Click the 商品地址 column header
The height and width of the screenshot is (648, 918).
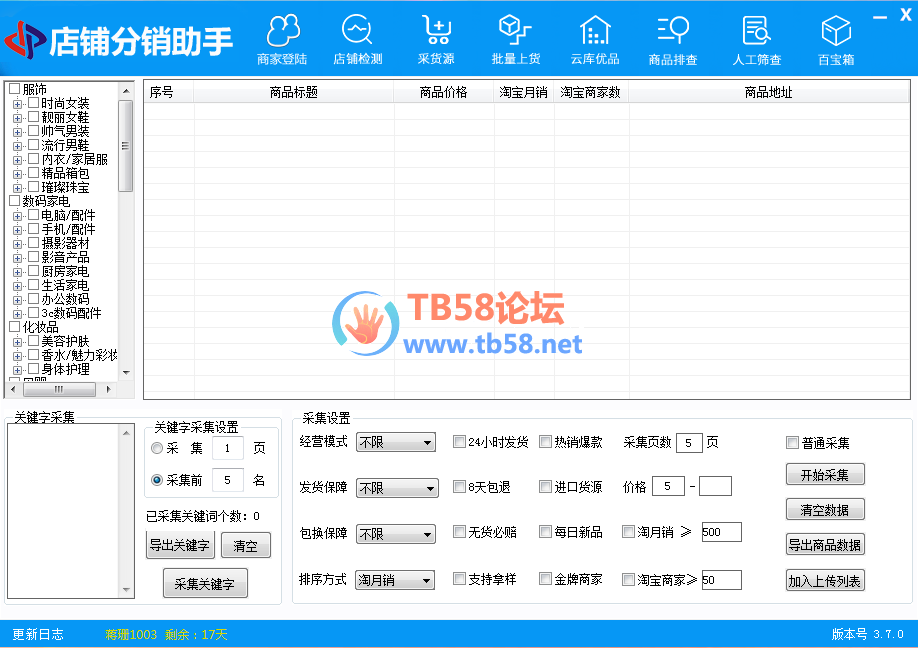(x=769, y=92)
